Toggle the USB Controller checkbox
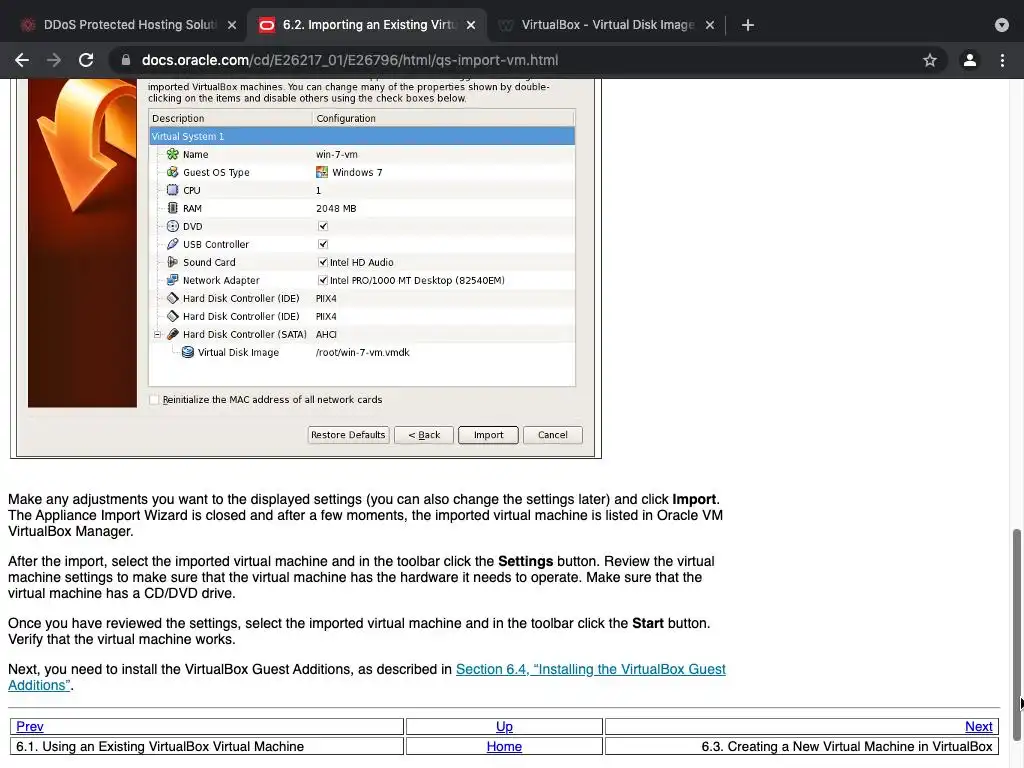This screenshot has width=1024, height=768. (323, 244)
